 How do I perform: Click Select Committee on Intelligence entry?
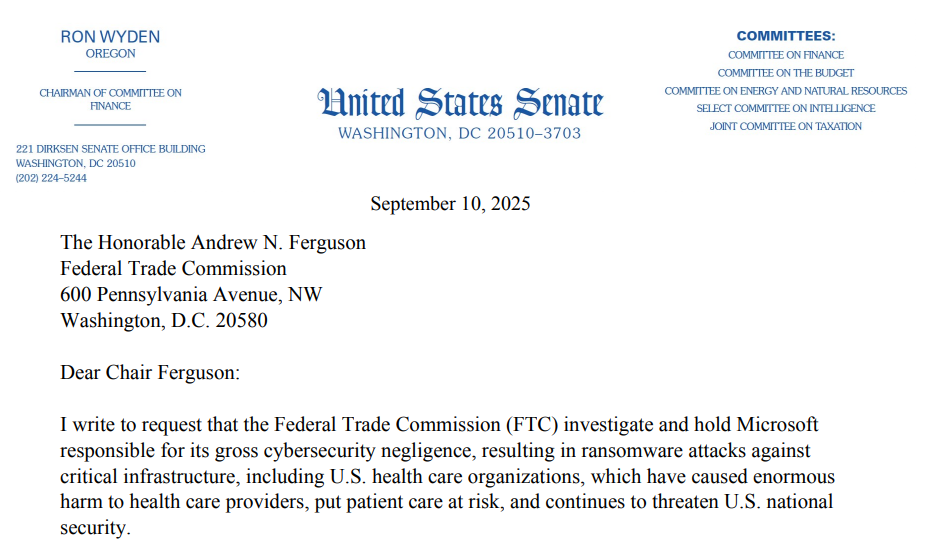tap(786, 108)
